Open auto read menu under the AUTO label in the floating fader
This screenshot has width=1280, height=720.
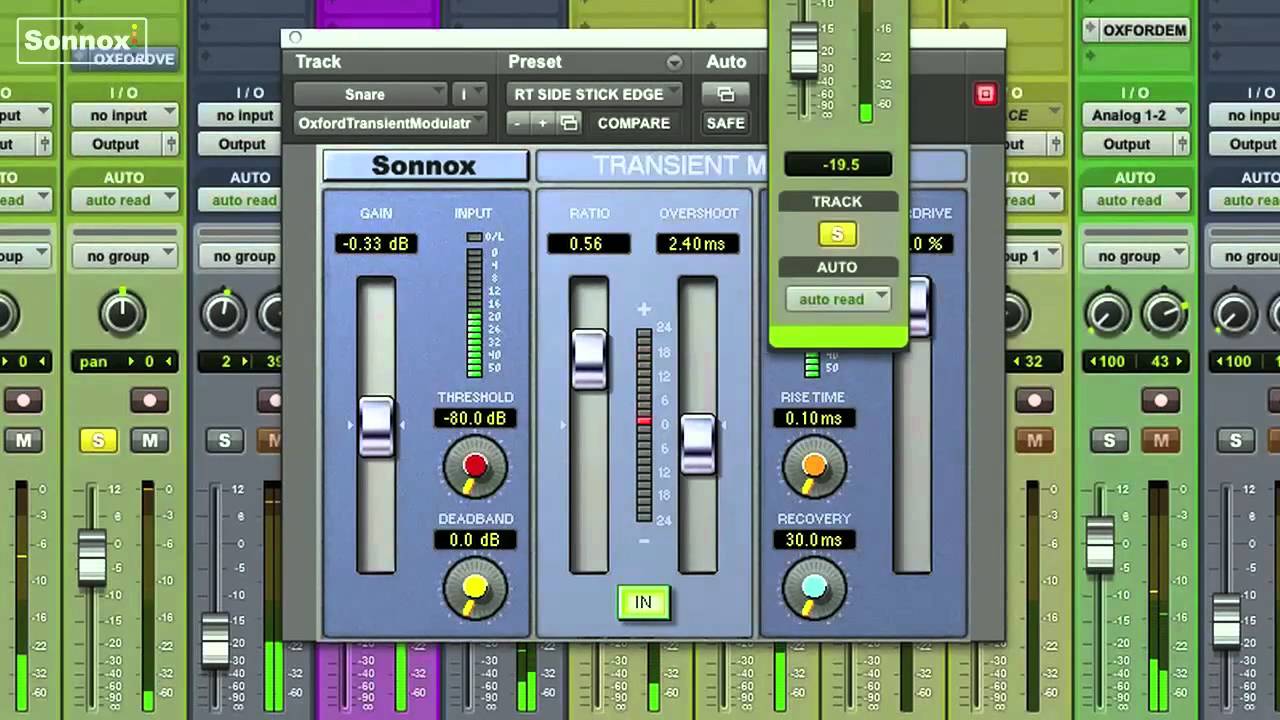click(837, 299)
